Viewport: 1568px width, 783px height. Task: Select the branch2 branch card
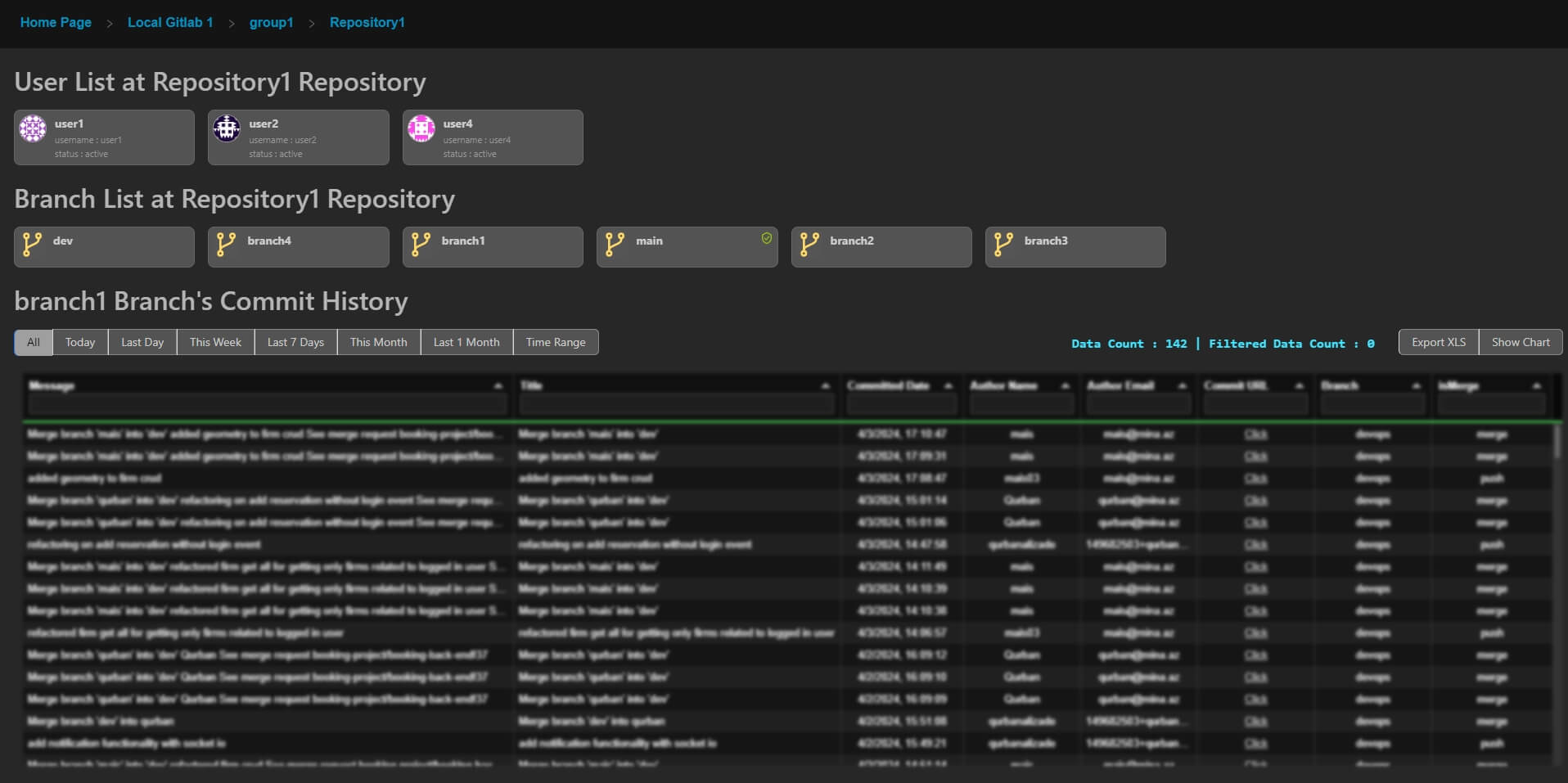[881, 247]
